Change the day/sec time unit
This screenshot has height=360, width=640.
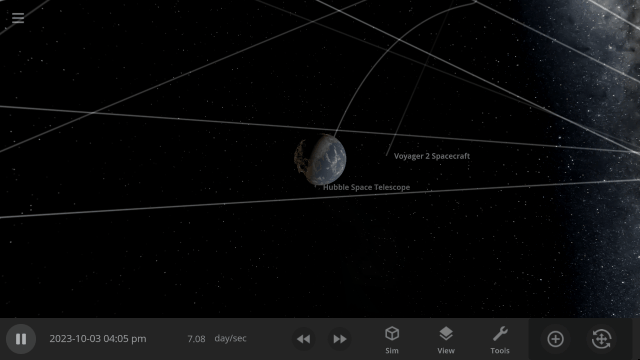231,338
